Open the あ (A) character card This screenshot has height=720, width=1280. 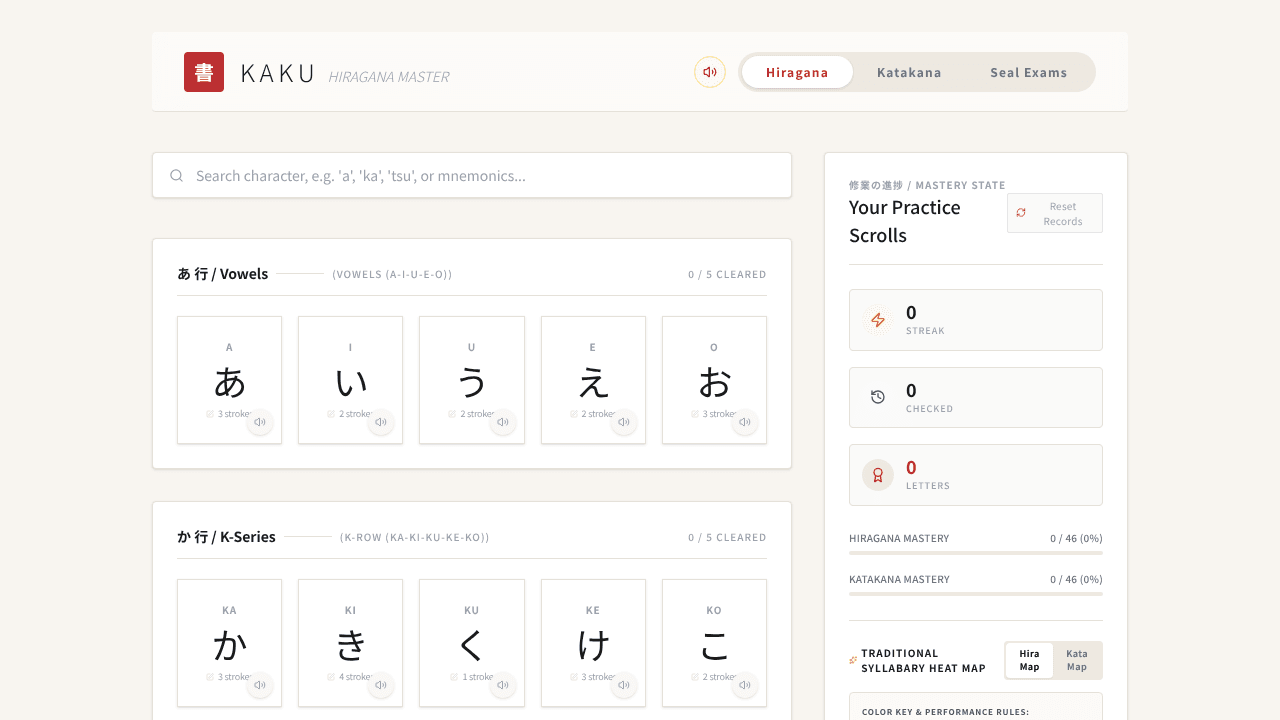point(229,380)
